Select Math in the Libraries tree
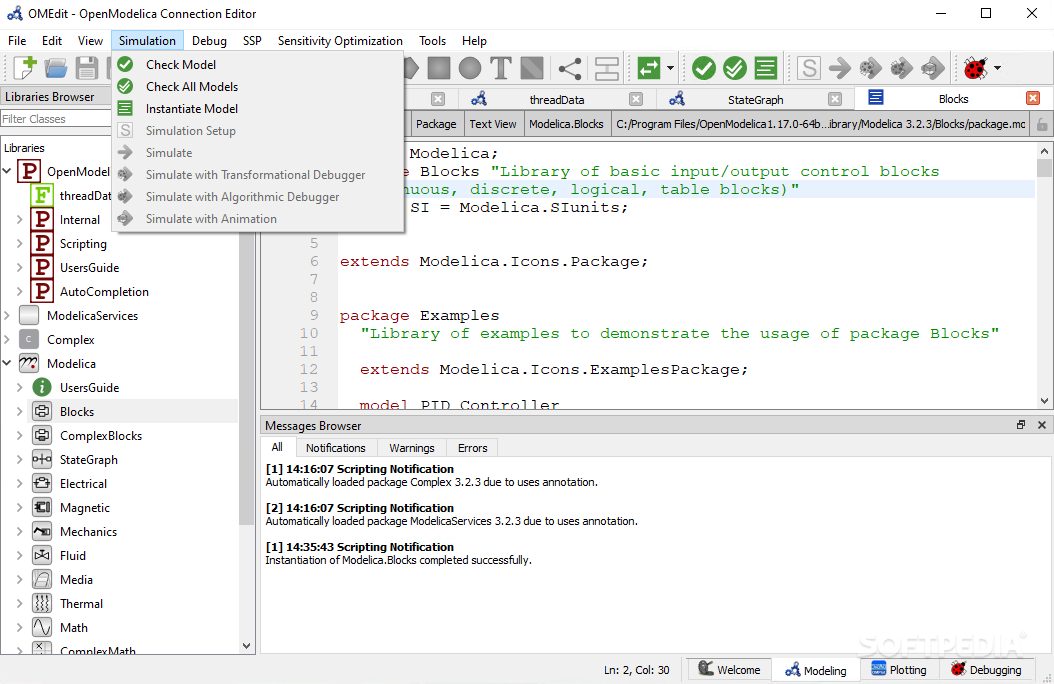The image size is (1054, 684). (74, 628)
